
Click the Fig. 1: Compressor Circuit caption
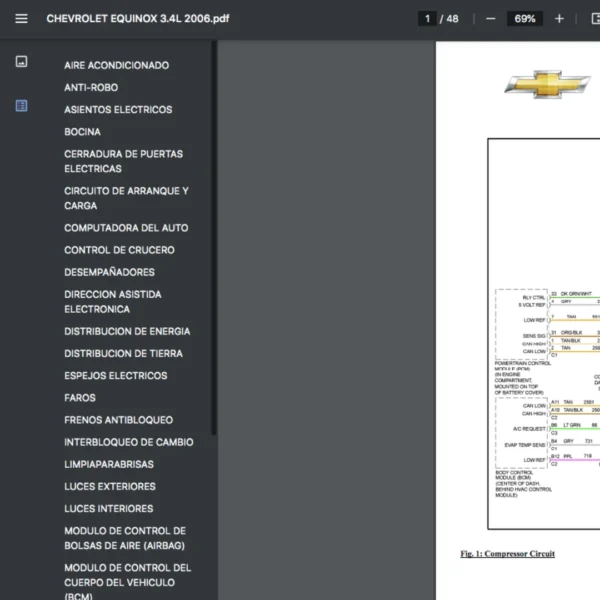point(507,554)
